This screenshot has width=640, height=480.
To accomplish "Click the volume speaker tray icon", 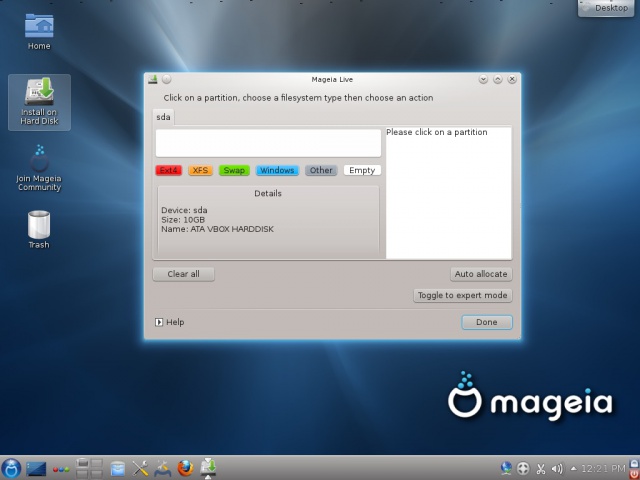I will (557, 469).
